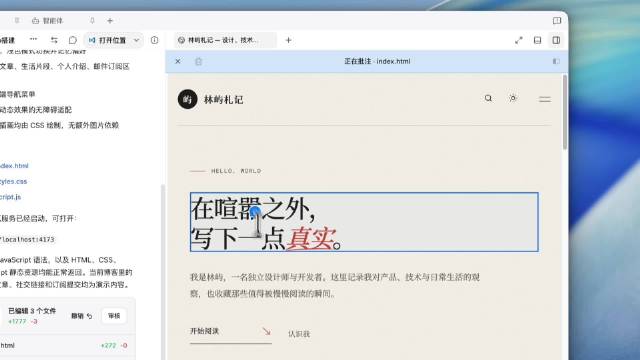The width and height of the screenshot is (640, 360).
Task: Open the blog search magnifier icon
Action: (488, 98)
